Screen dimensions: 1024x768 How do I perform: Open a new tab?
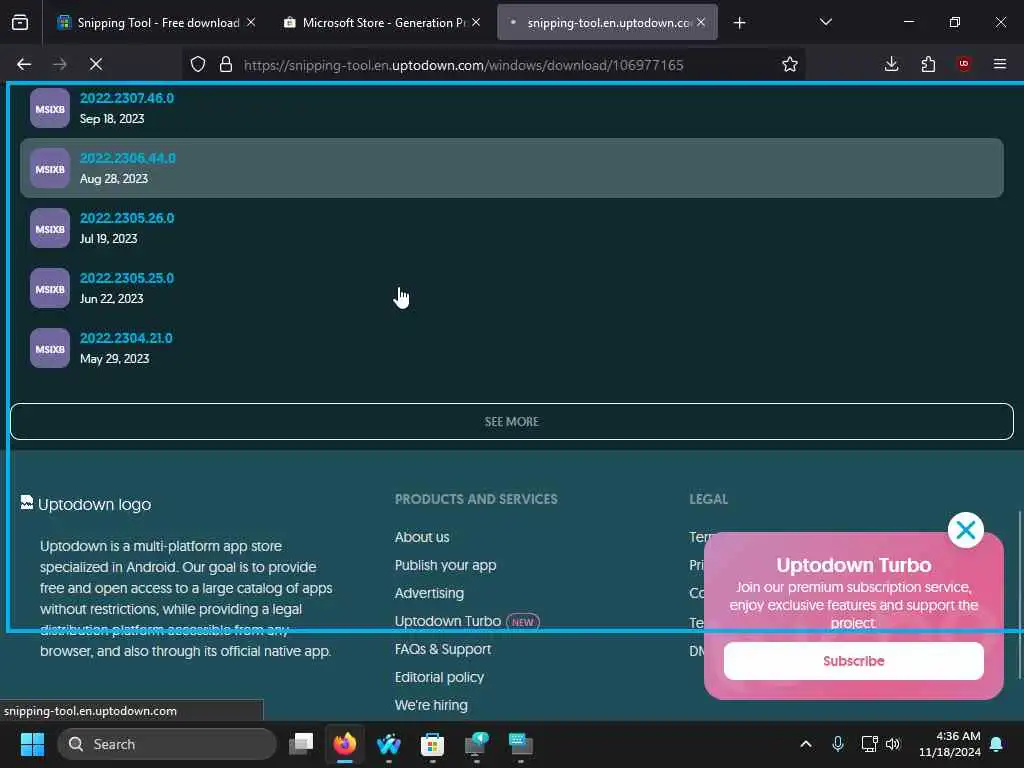pyautogui.click(x=739, y=23)
